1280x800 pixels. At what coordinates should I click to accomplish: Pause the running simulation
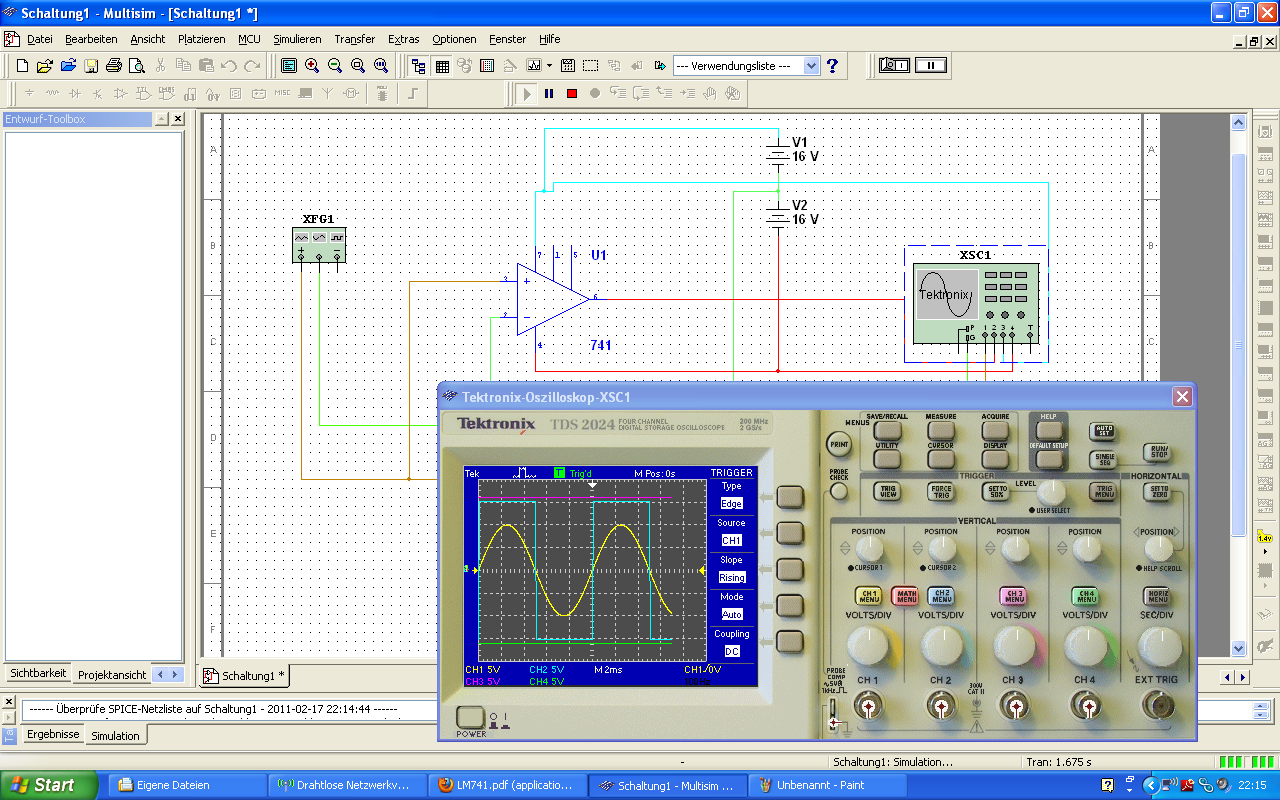tap(549, 94)
